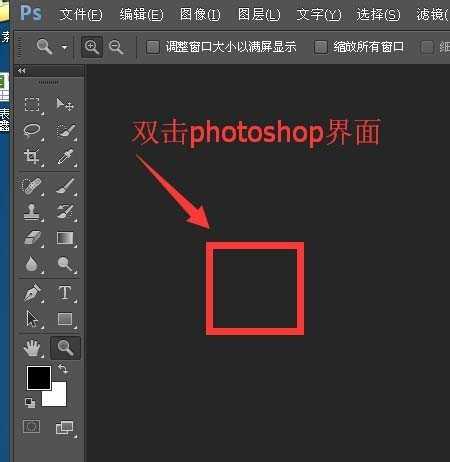Select the Crop tool
450x462 pixels.
pyautogui.click(x=31, y=157)
